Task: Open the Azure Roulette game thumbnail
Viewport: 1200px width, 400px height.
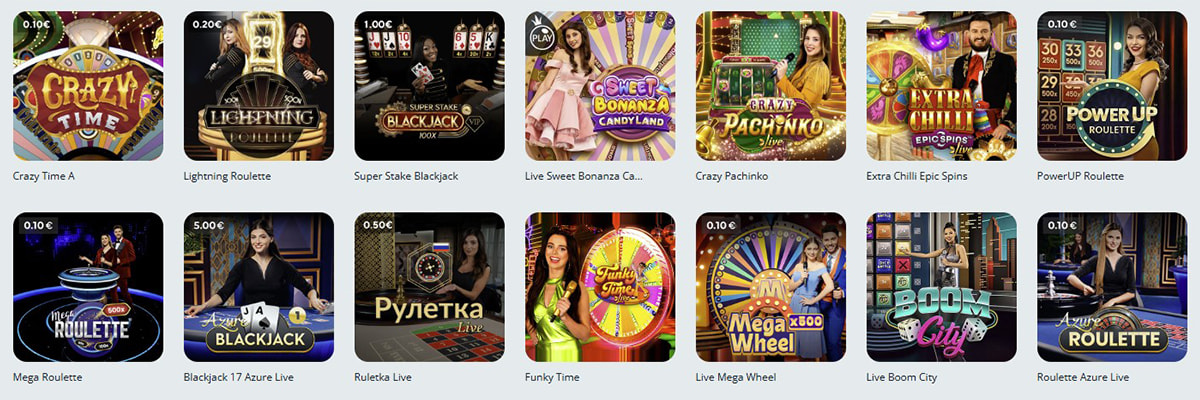Action: (1112, 287)
